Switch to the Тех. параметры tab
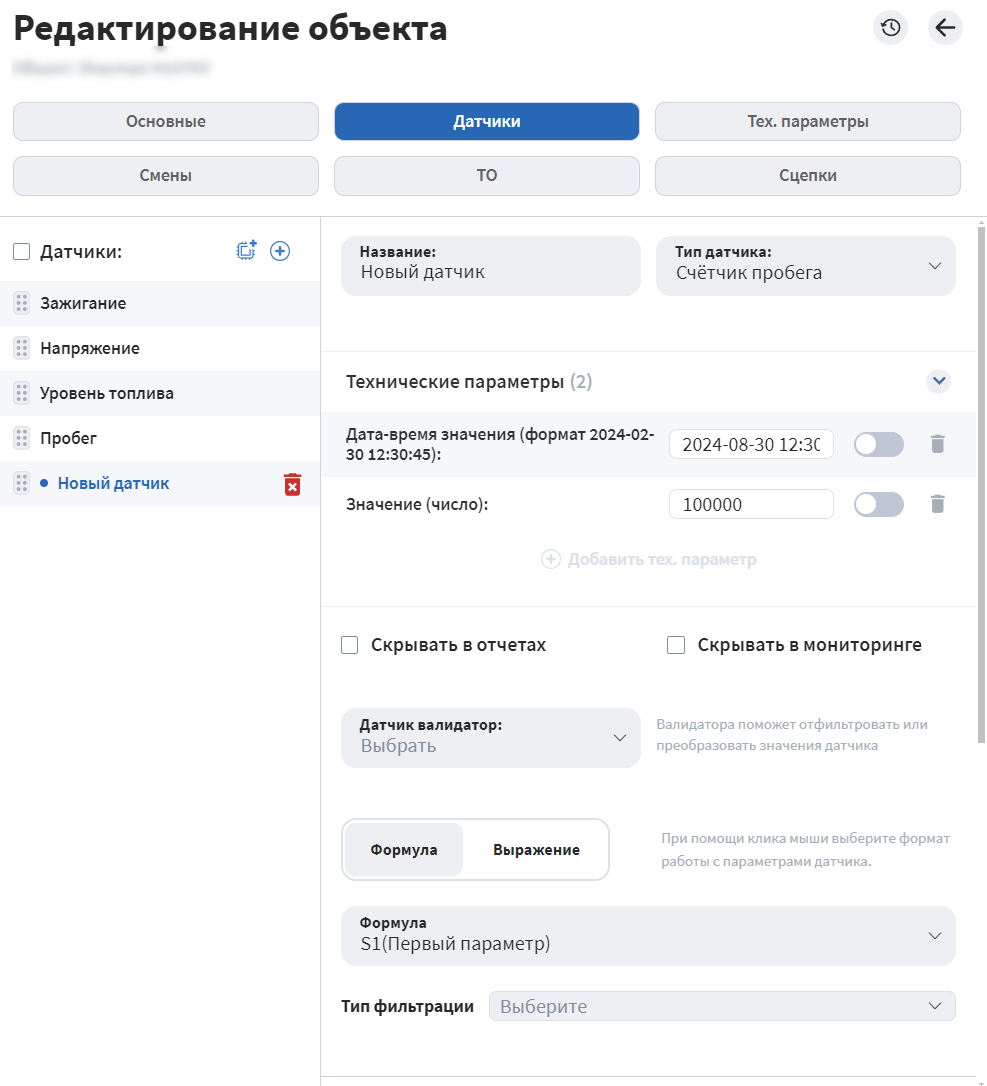987x1086 pixels. coord(807,122)
